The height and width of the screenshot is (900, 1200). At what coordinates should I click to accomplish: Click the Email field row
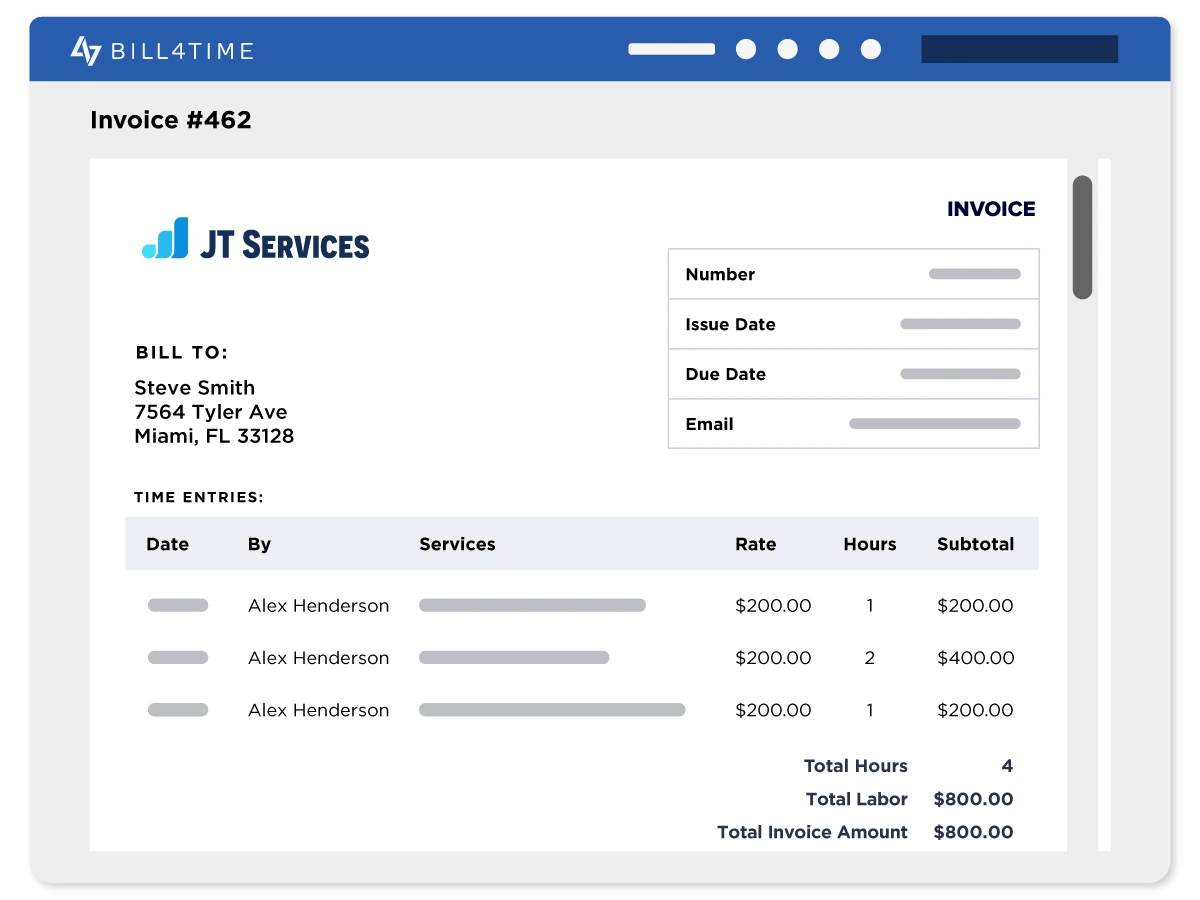[x=853, y=424]
